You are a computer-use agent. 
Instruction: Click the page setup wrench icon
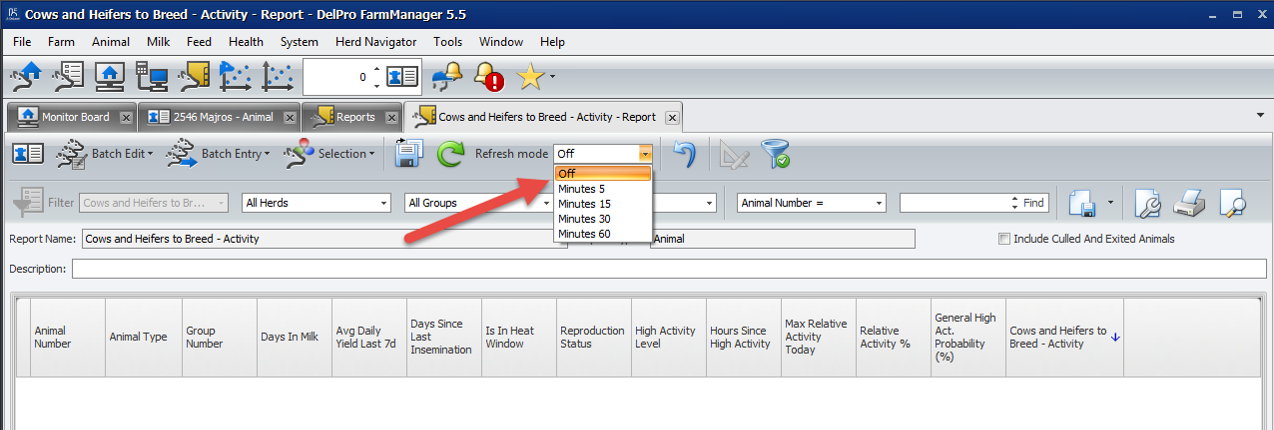click(x=1148, y=203)
